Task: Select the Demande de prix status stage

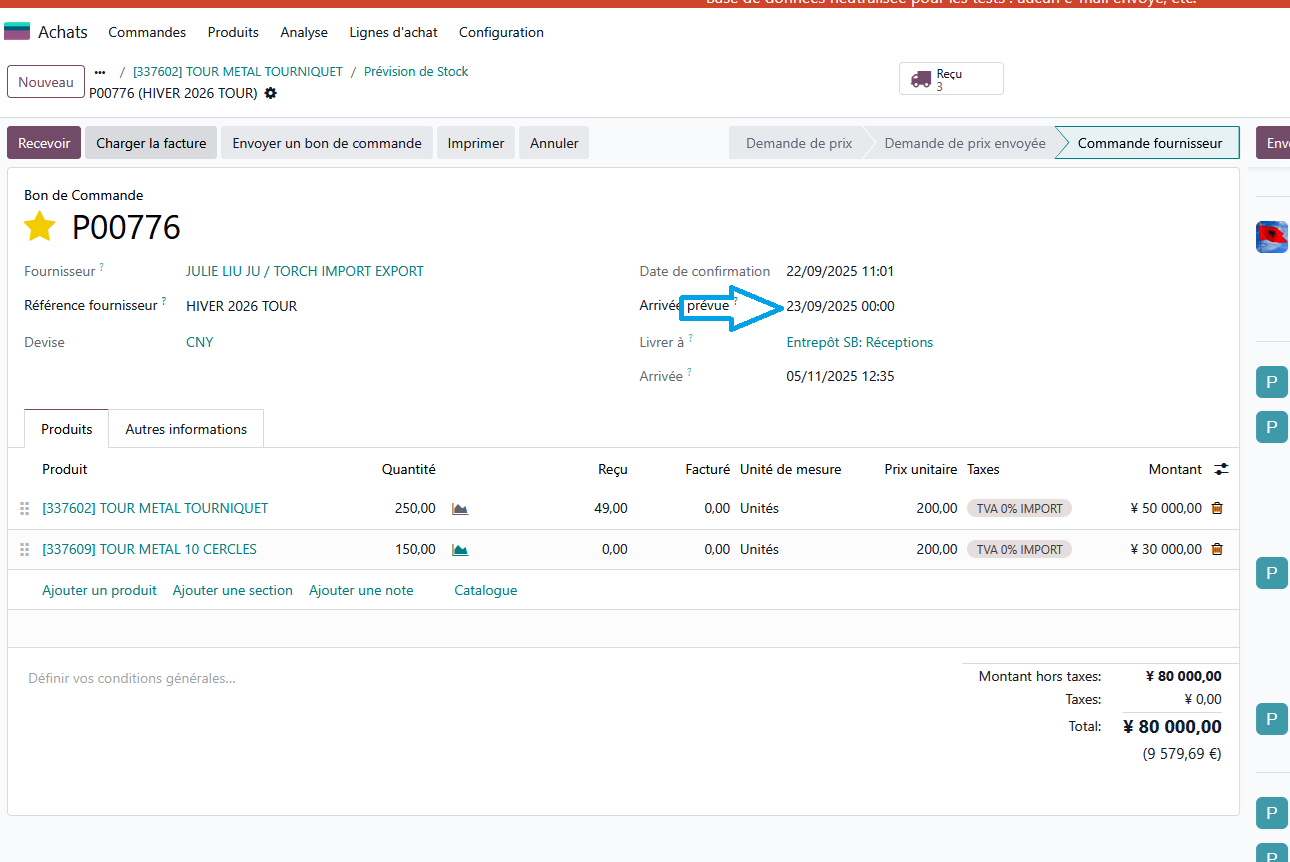Action: [x=798, y=143]
